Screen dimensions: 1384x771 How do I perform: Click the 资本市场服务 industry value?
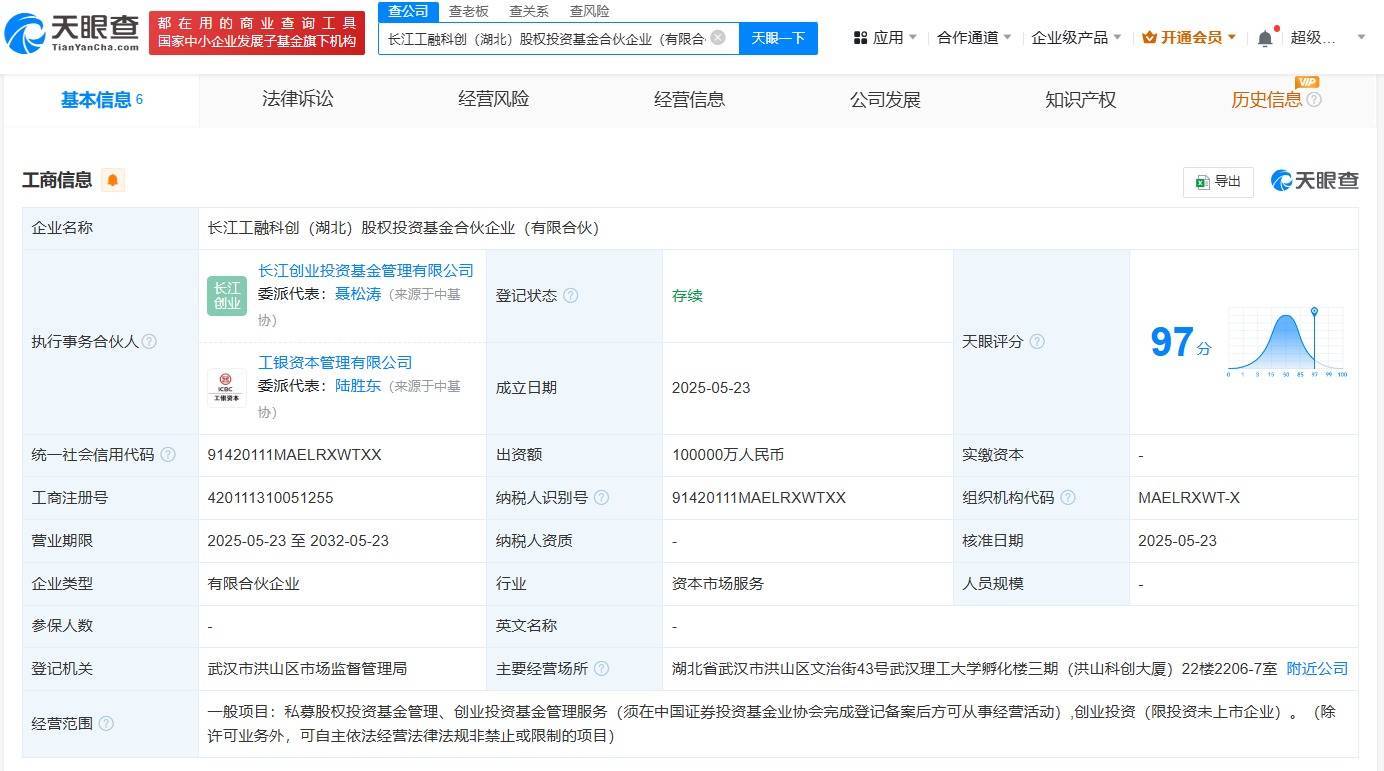click(x=718, y=584)
